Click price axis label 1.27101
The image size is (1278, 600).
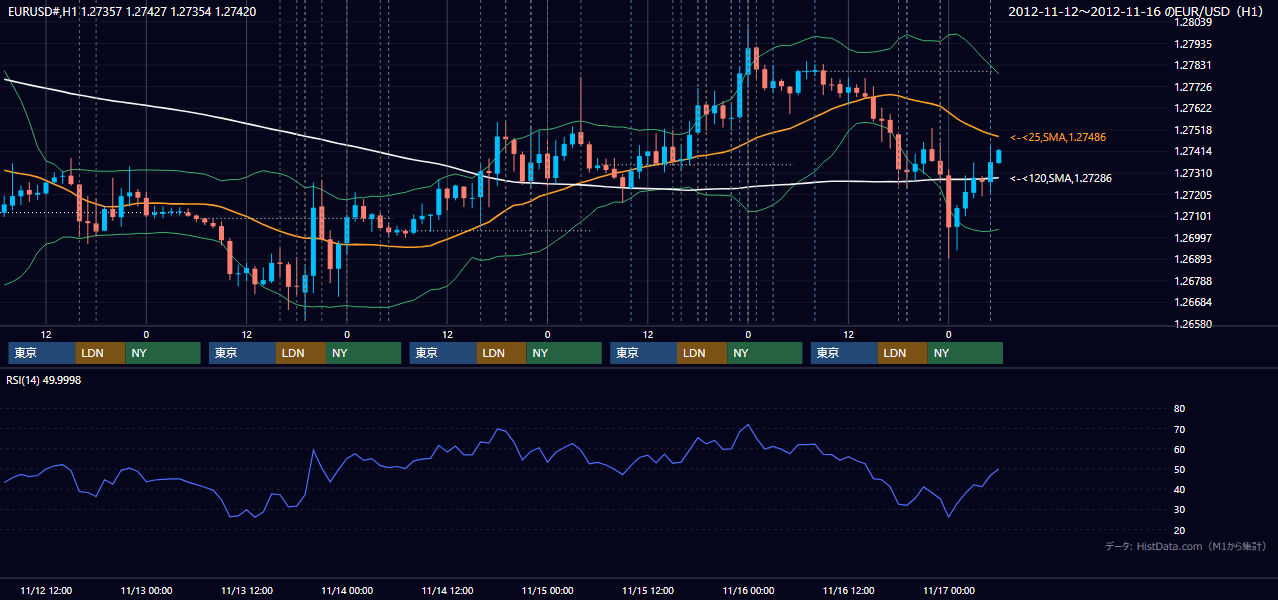[1194, 216]
